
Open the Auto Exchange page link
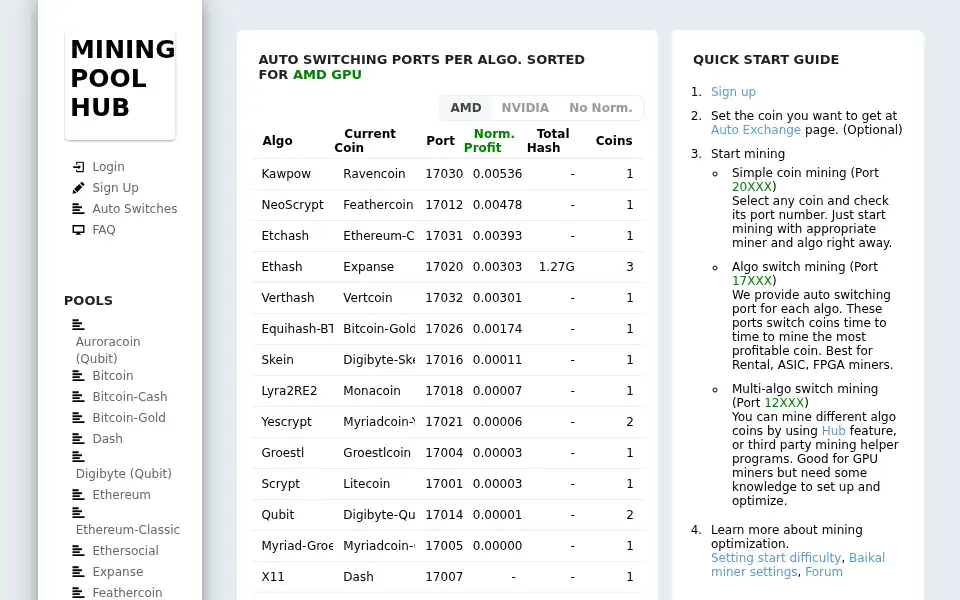756,130
